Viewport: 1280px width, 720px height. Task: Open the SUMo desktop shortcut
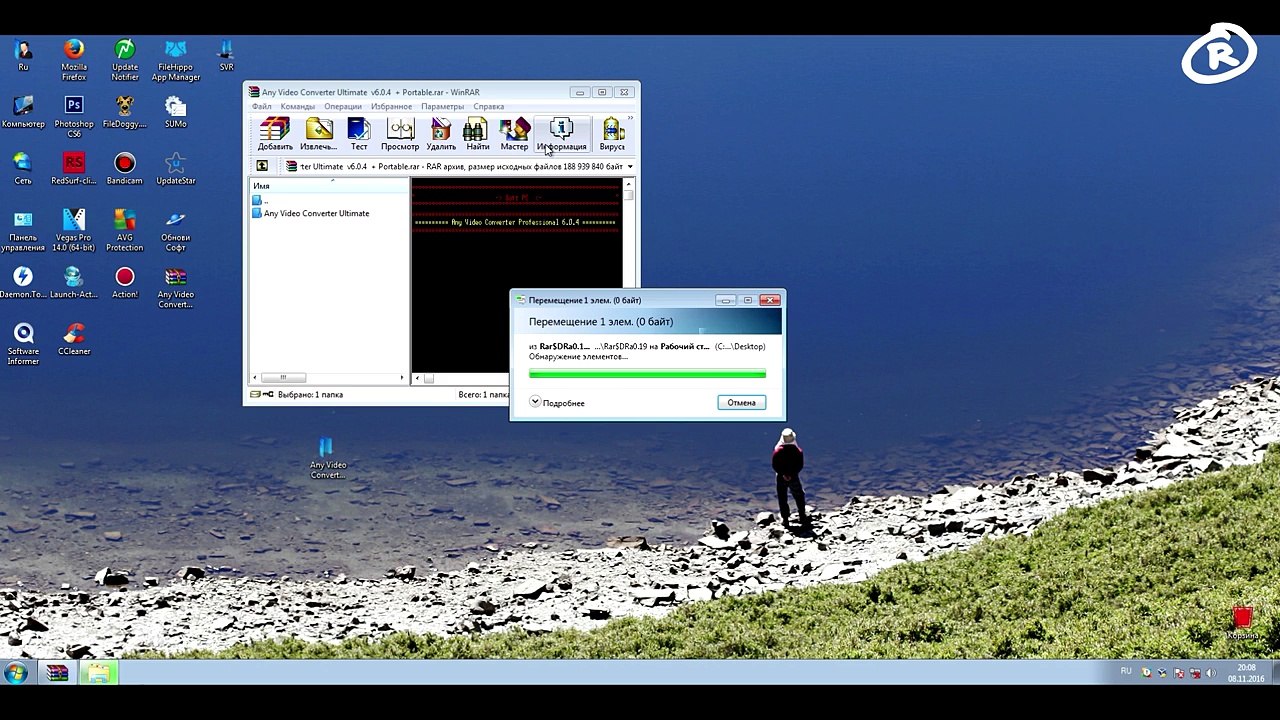point(176,112)
